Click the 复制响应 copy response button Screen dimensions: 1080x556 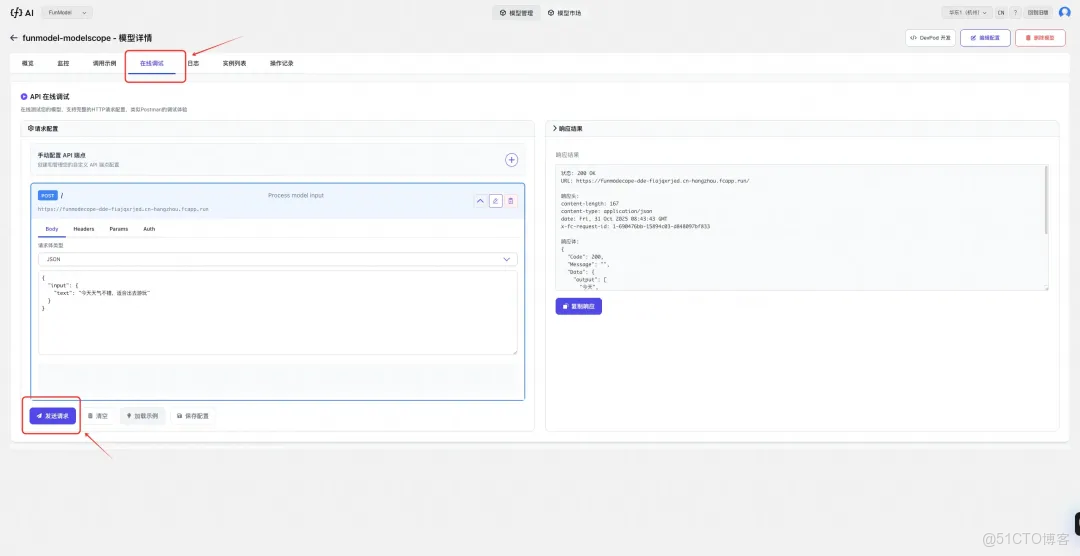coord(579,306)
